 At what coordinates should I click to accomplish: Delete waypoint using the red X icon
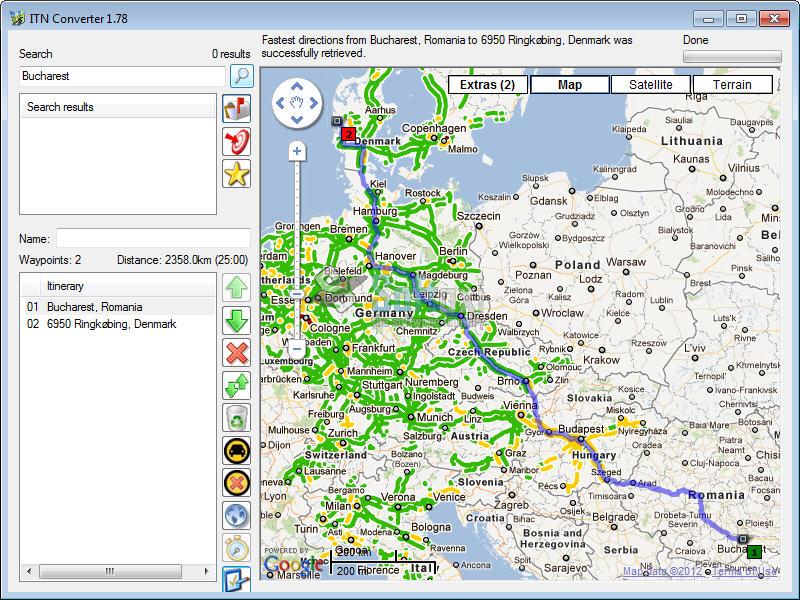[237, 353]
